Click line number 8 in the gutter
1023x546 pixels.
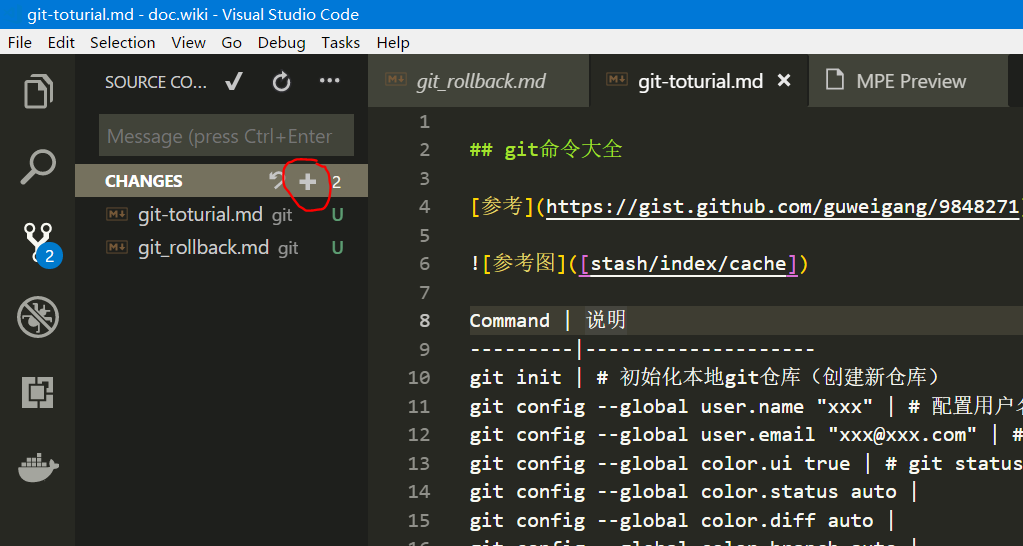coord(424,320)
